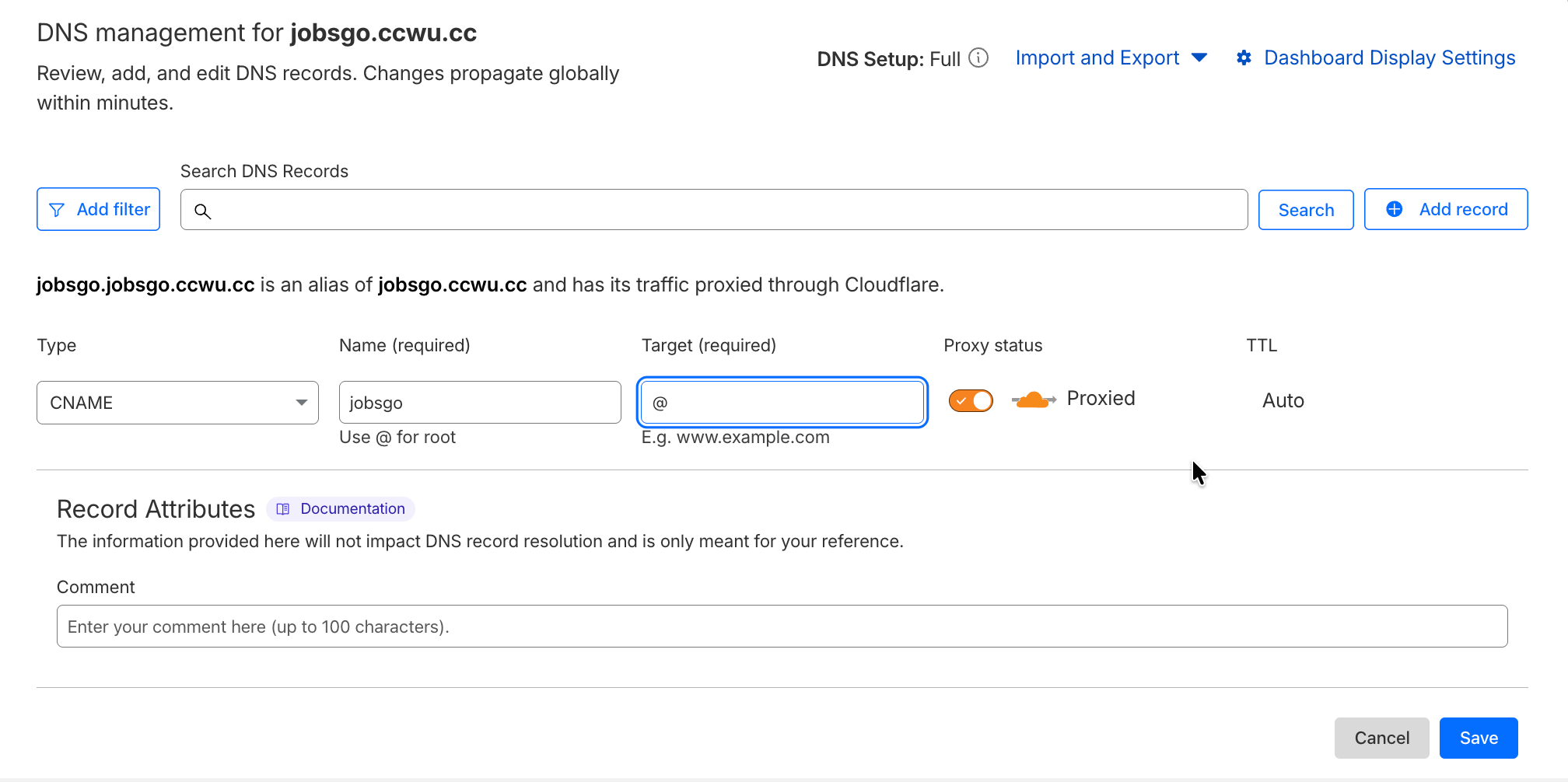The width and height of the screenshot is (1568, 782).
Task: Click the magnifying glass in search field
Action: point(202,211)
